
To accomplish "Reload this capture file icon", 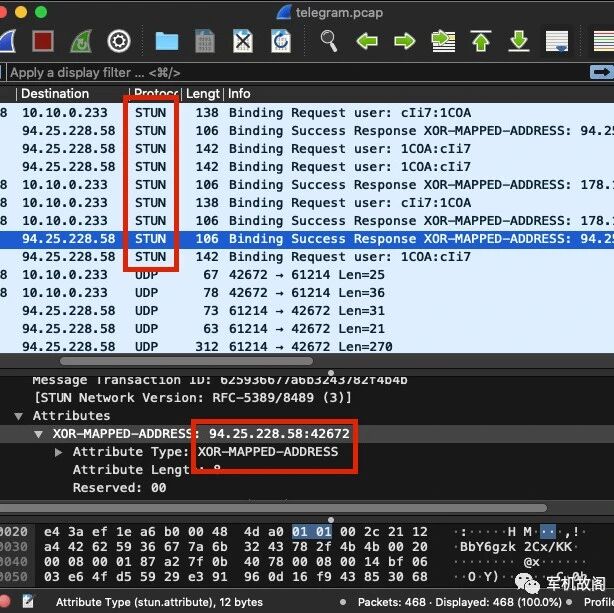I will click(x=281, y=41).
